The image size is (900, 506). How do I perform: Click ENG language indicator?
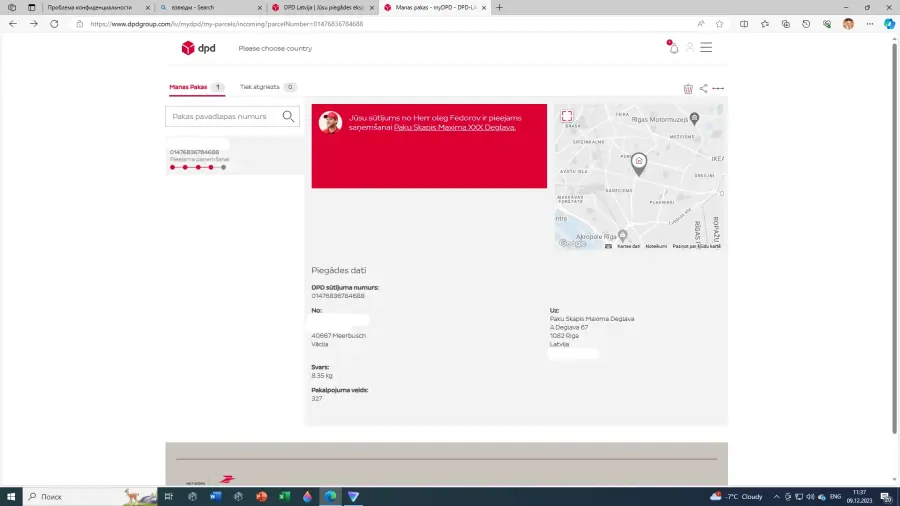click(835, 496)
